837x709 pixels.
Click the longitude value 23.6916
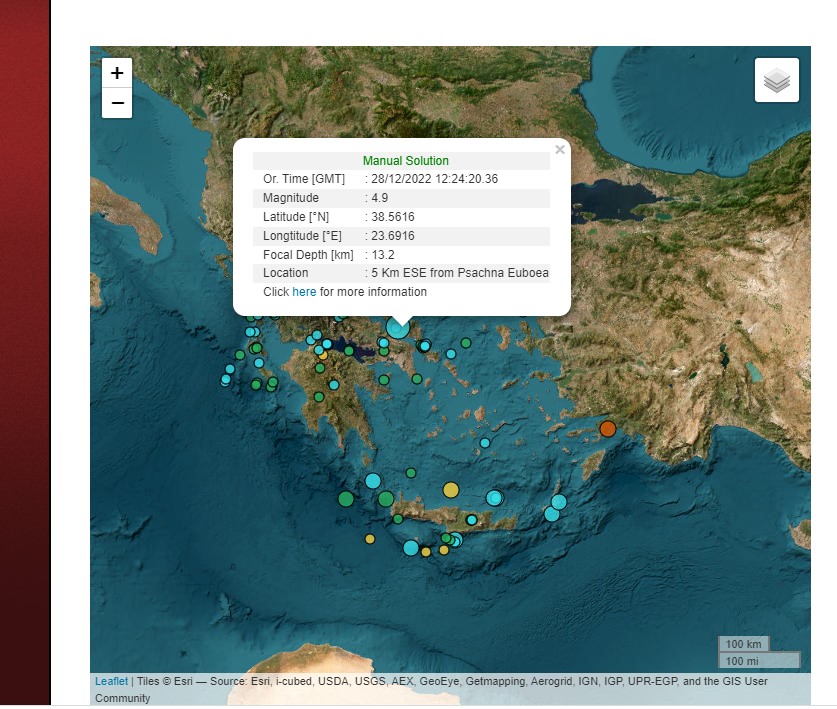393,236
